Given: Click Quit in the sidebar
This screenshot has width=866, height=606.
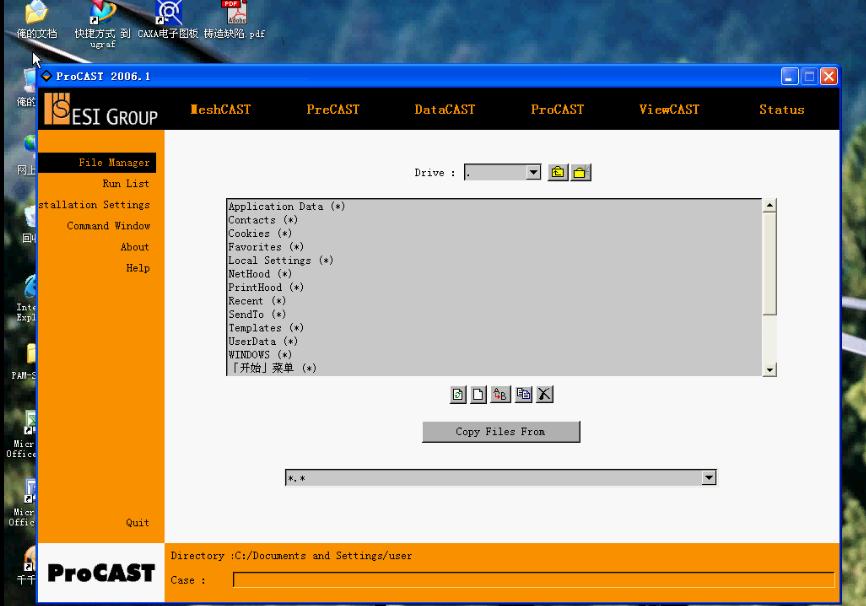Looking at the screenshot, I should (x=137, y=523).
